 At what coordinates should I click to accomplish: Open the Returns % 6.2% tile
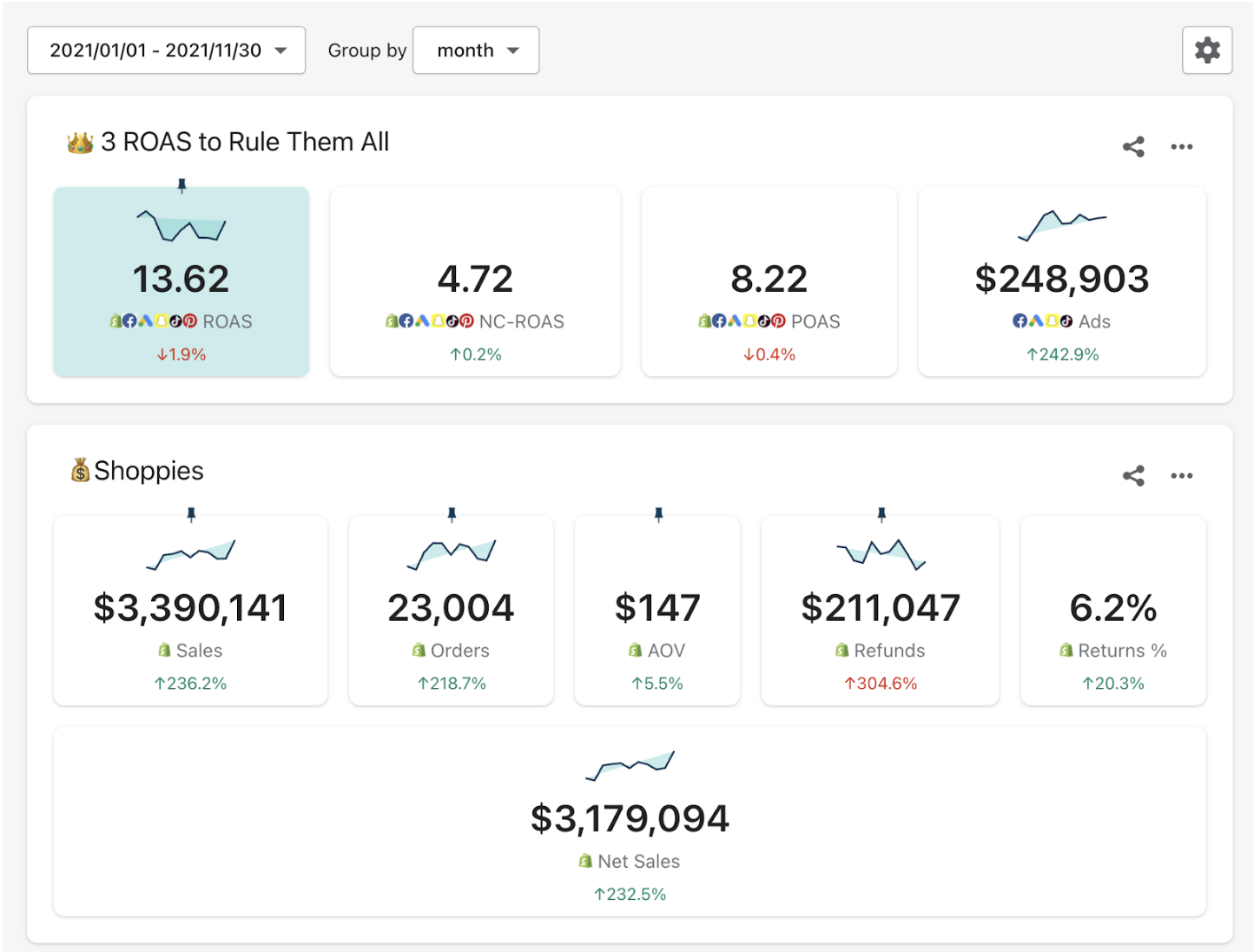click(x=1112, y=611)
